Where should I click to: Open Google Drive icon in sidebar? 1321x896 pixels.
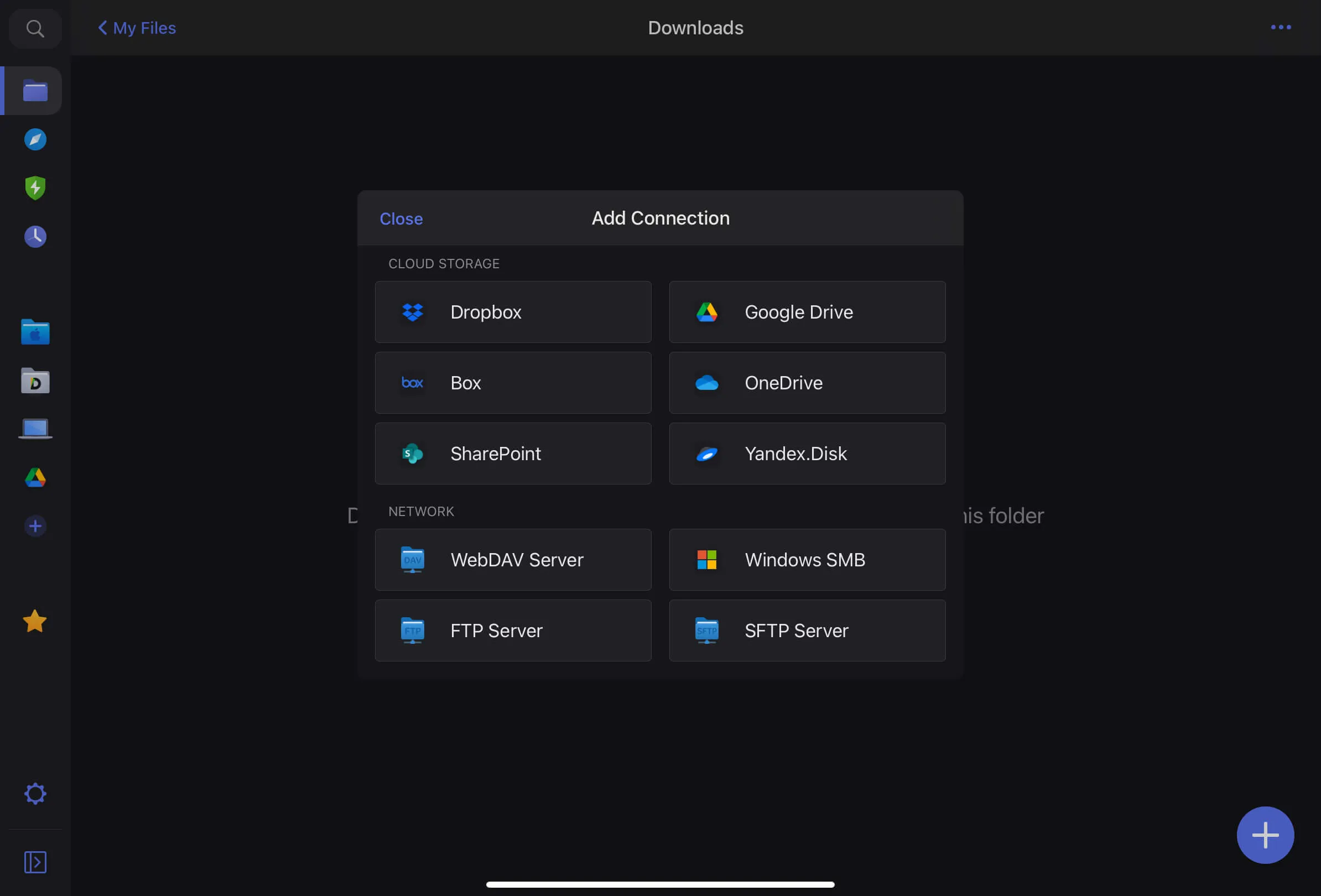tap(35, 477)
